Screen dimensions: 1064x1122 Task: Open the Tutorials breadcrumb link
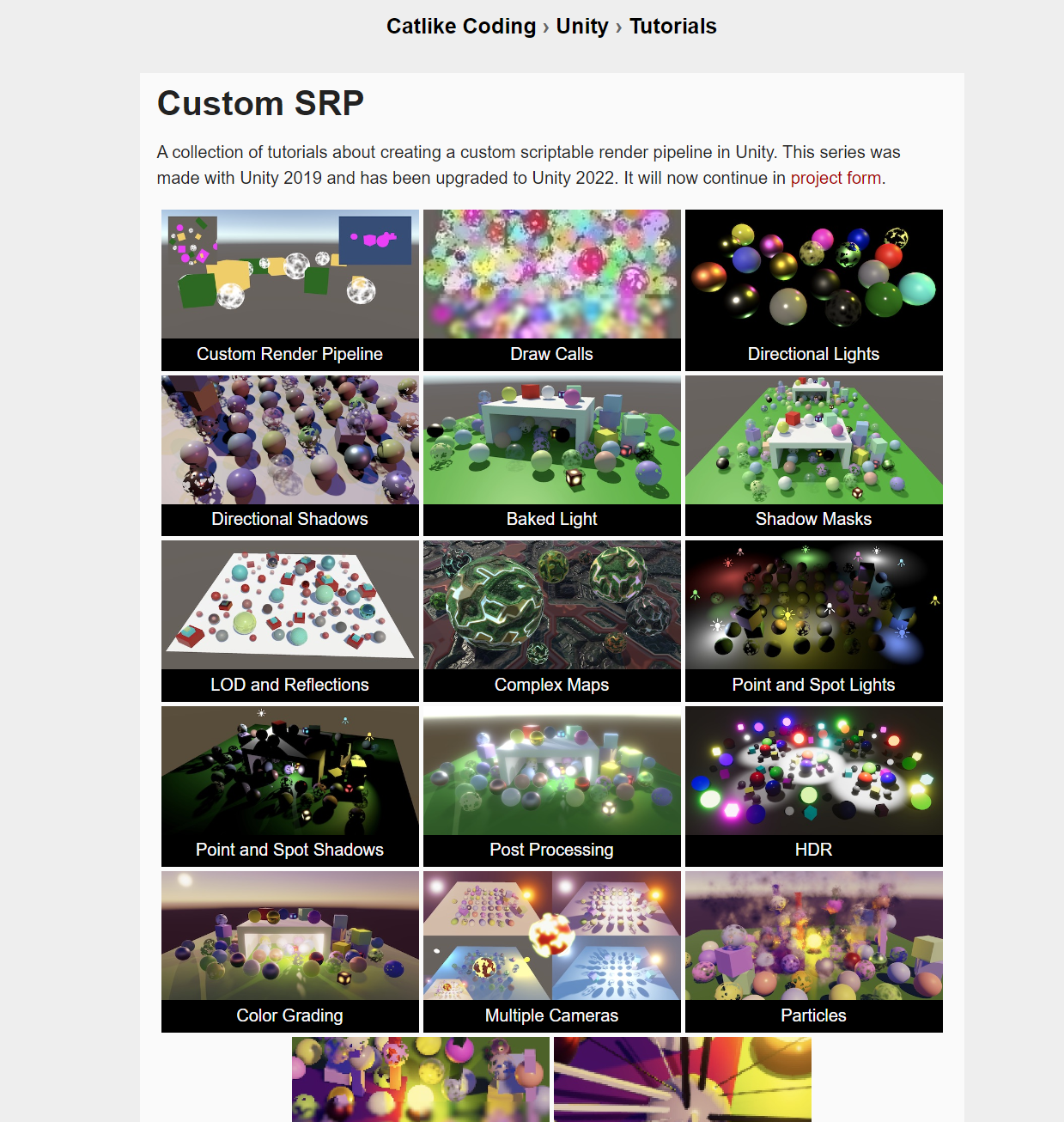[673, 27]
